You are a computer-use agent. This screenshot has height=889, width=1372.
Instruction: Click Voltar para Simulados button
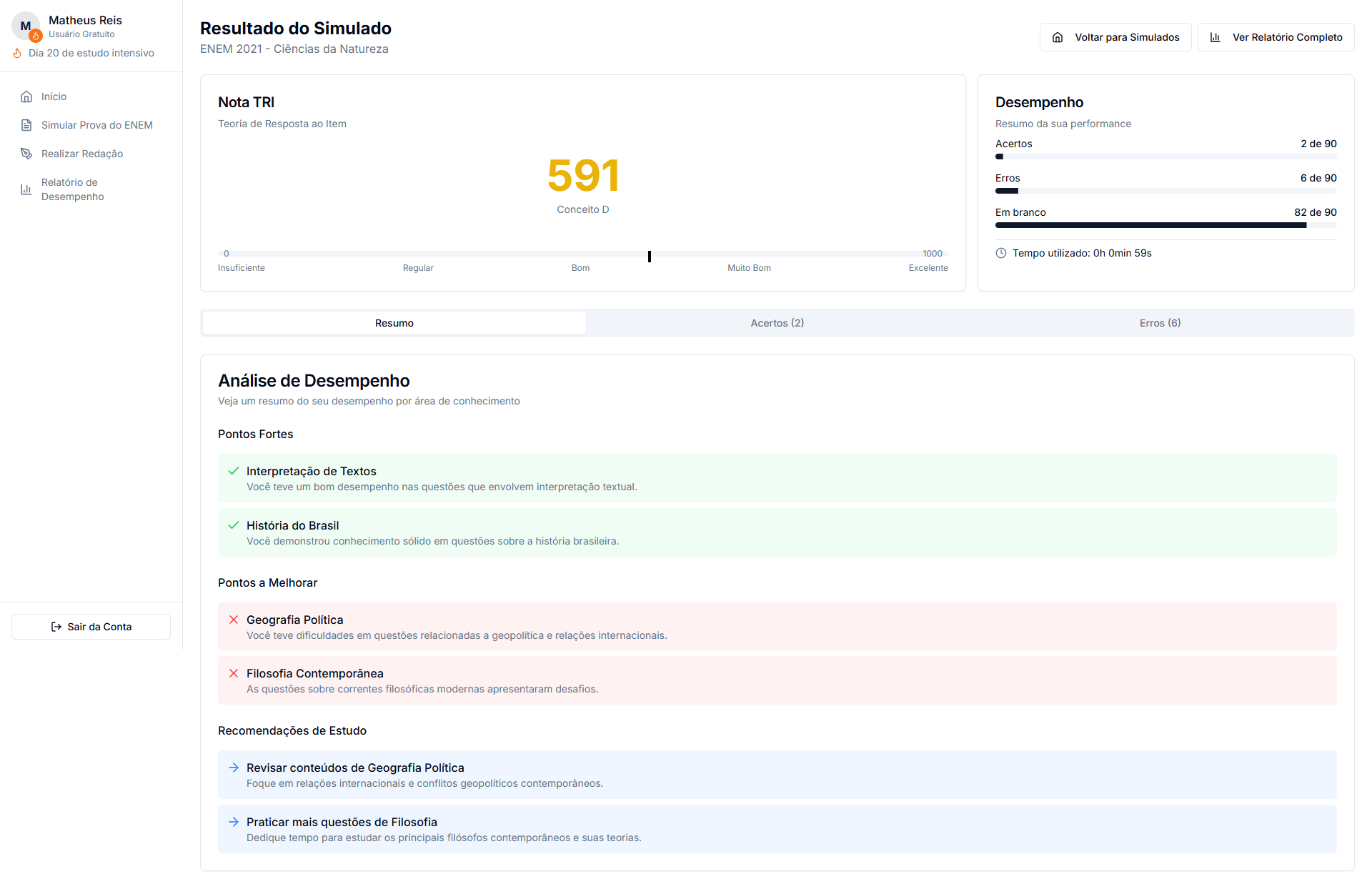1115,36
